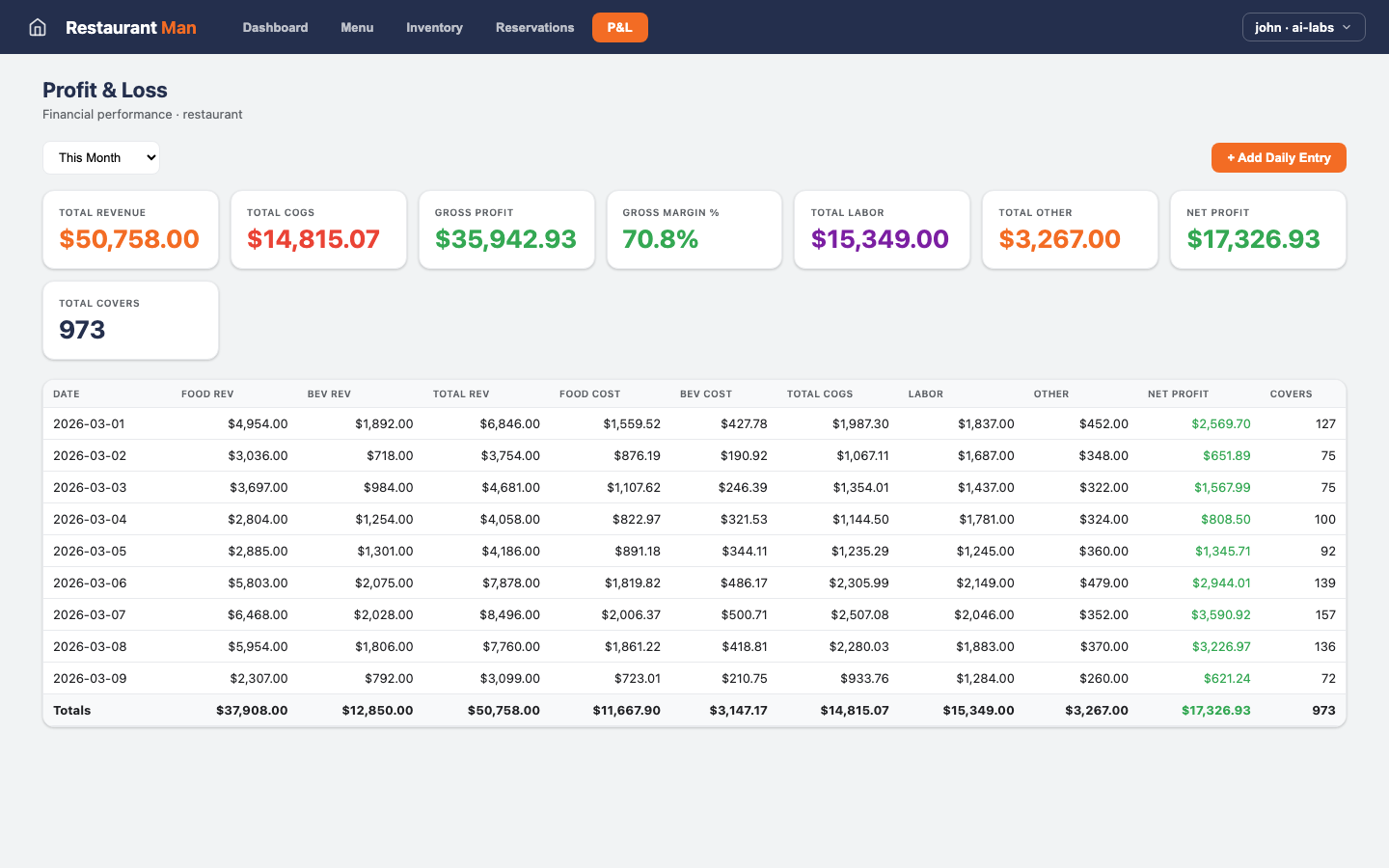Click the Date column header
The height and width of the screenshot is (868, 1389).
point(67,393)
